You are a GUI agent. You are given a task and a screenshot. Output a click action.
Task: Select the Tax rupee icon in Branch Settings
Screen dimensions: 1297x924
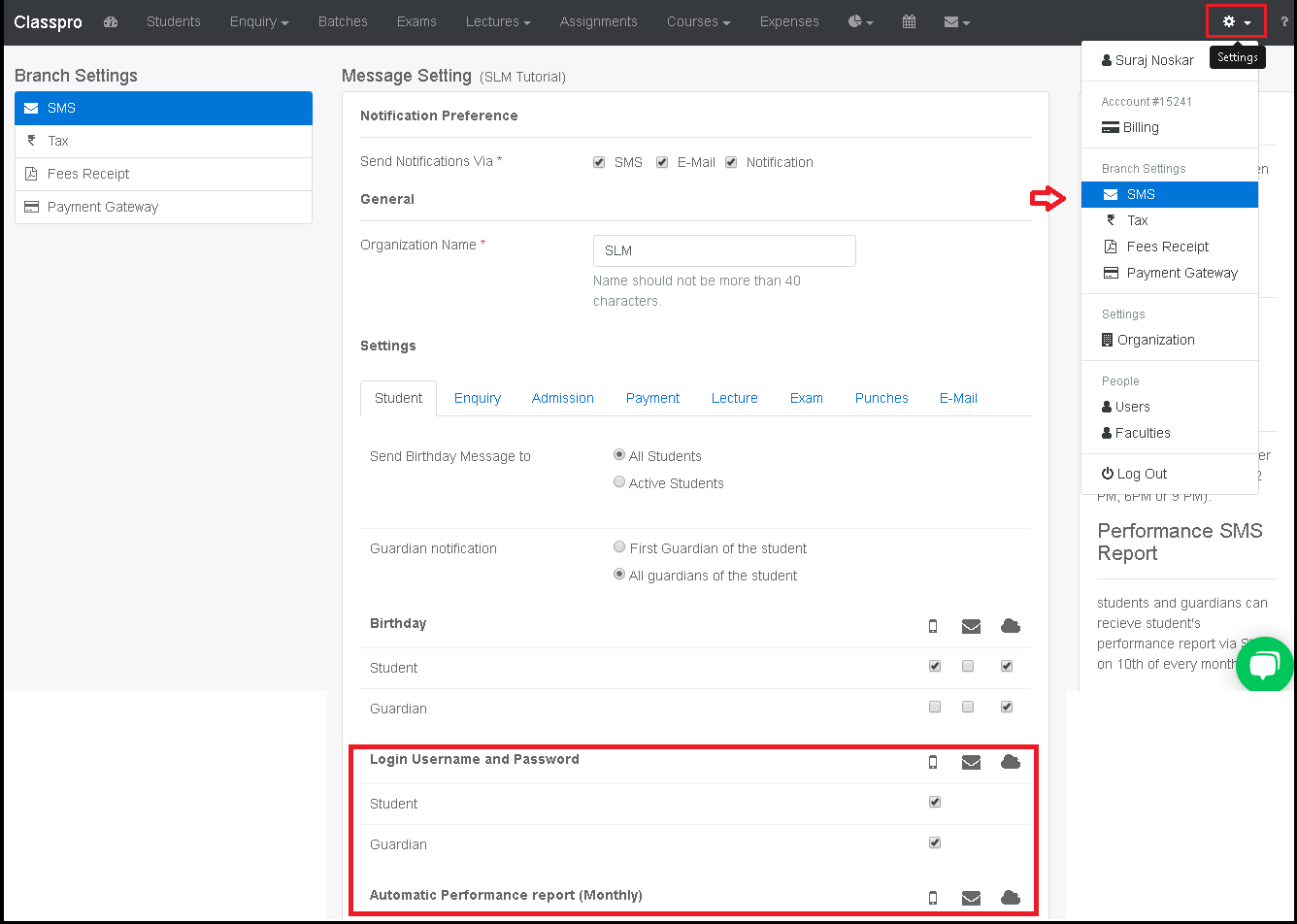click(29, 141)
